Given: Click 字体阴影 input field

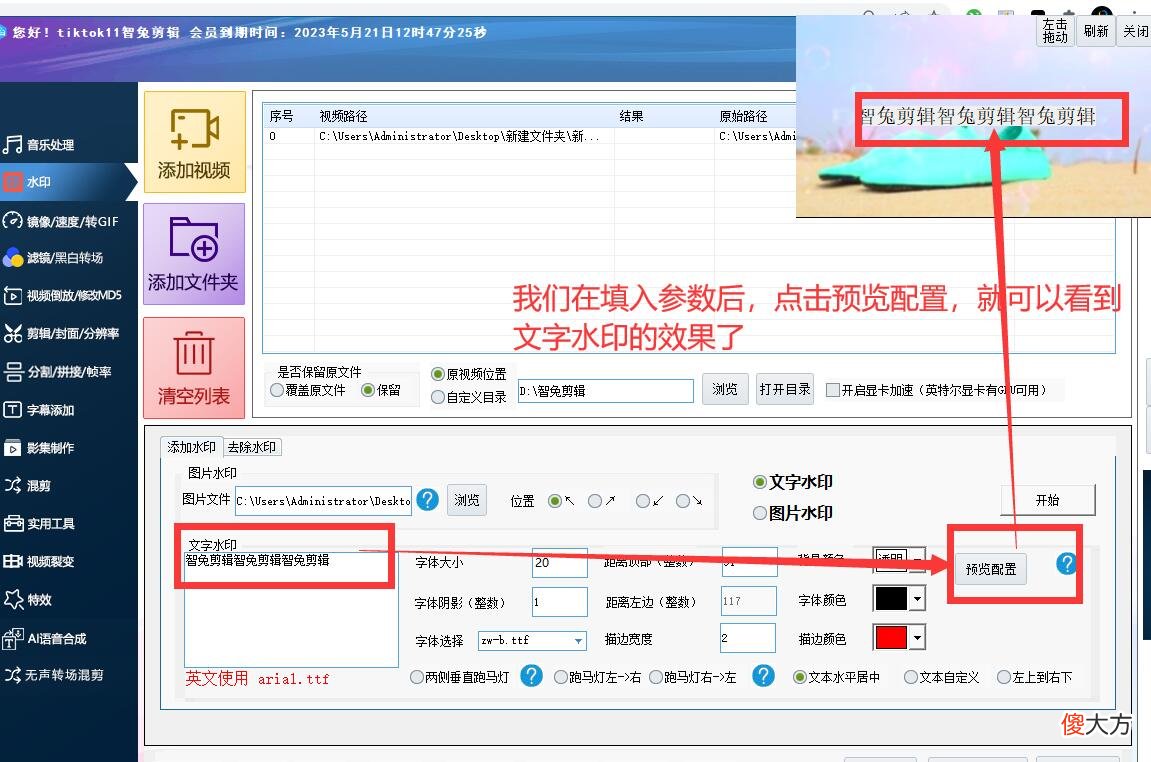Looking at the screenshot, I should coord(560,602).
